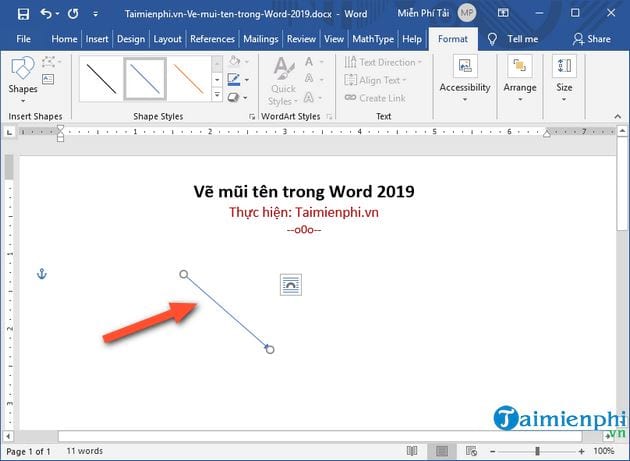
Task: Select the orange line shape style
Action: 188,79
